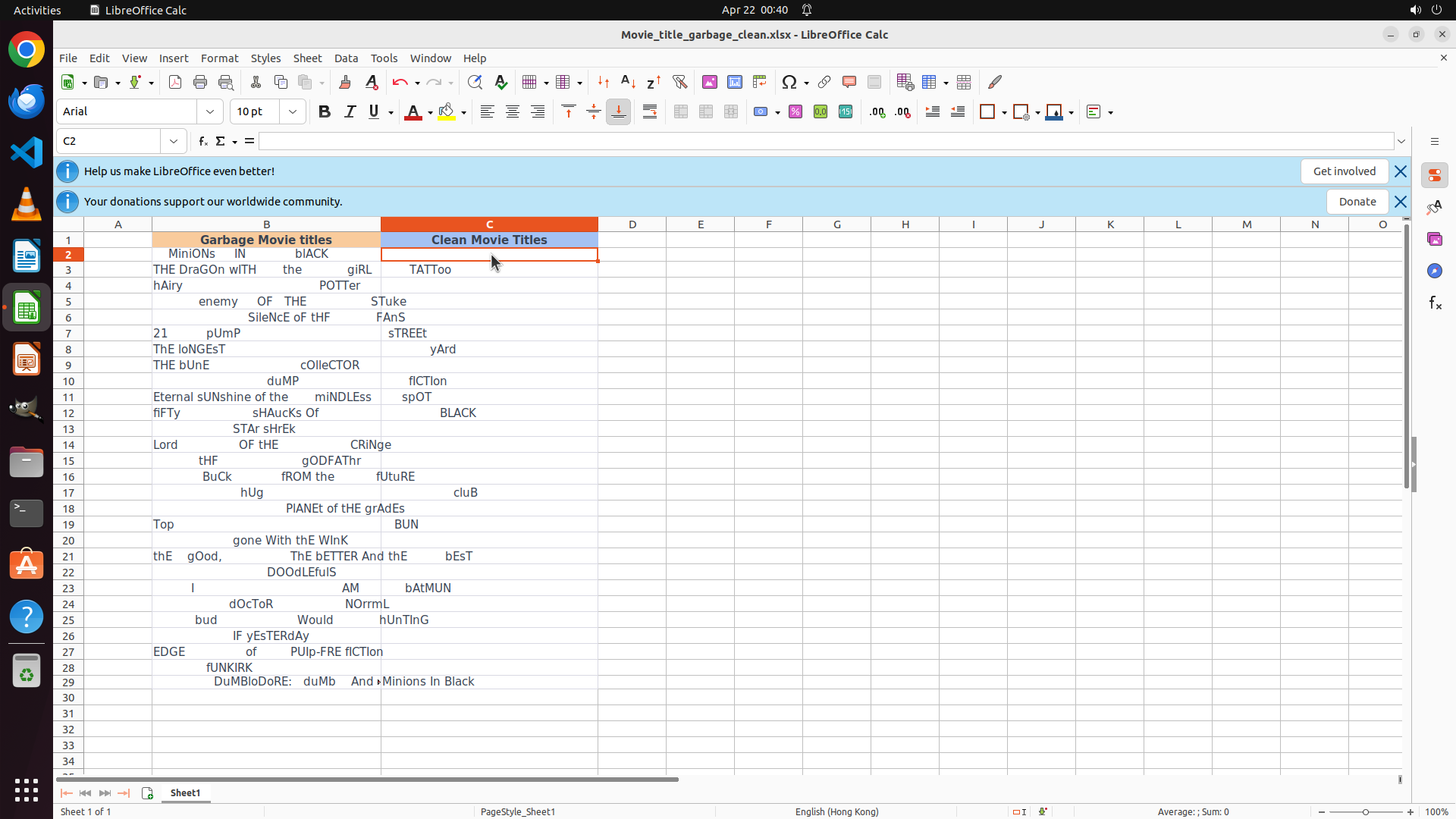Open the Find & Replace tool
Viewport: 1456px width, 819px height.
point(475,82)
